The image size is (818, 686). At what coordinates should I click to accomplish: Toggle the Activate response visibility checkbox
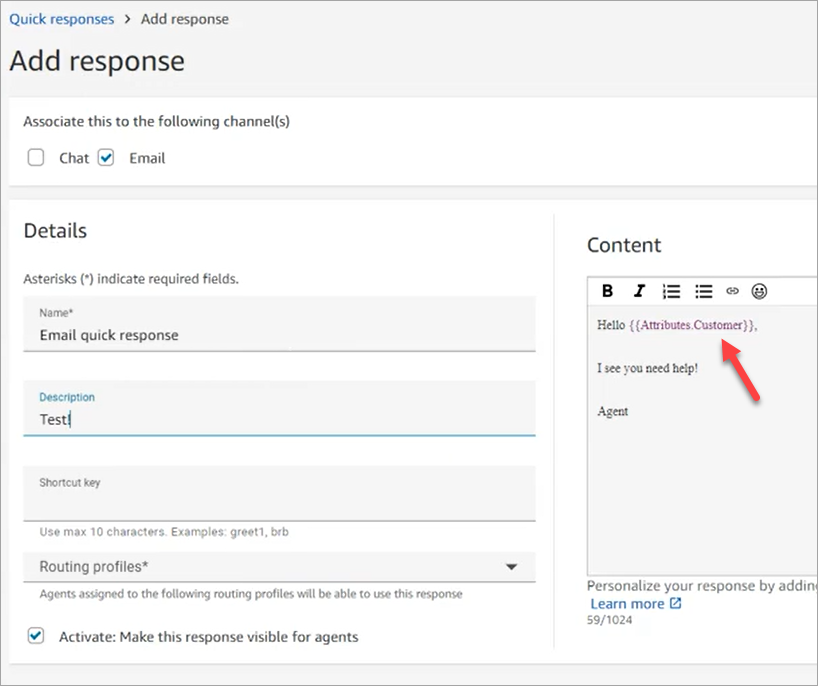tap(36, 636)
